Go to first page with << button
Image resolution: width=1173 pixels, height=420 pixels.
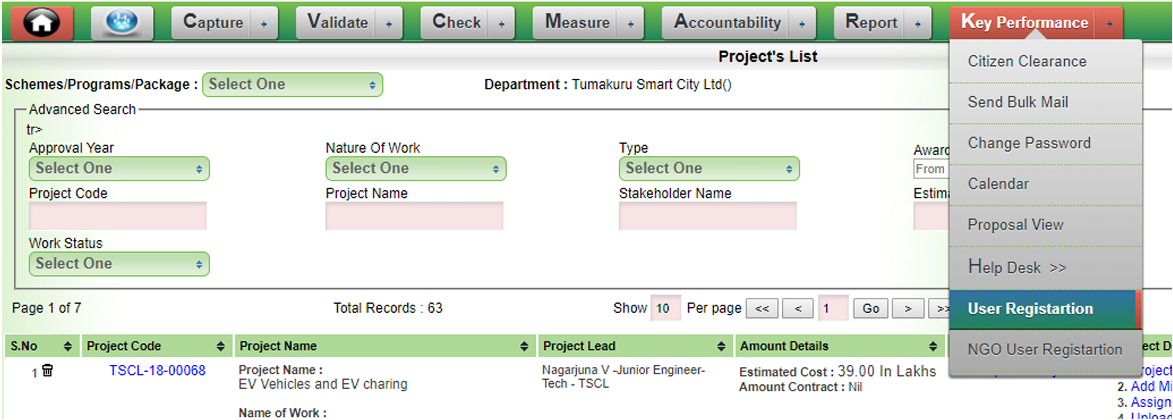tap(761, 309)
